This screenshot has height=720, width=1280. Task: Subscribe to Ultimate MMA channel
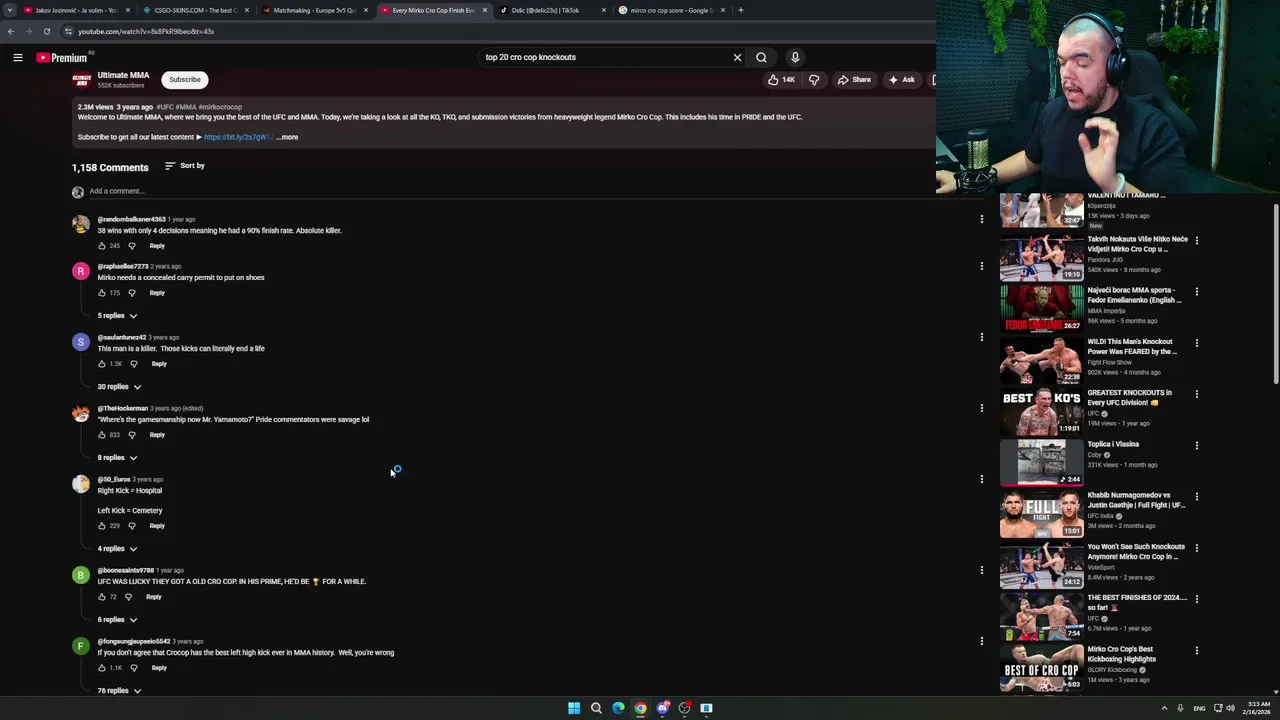[184, 80]
